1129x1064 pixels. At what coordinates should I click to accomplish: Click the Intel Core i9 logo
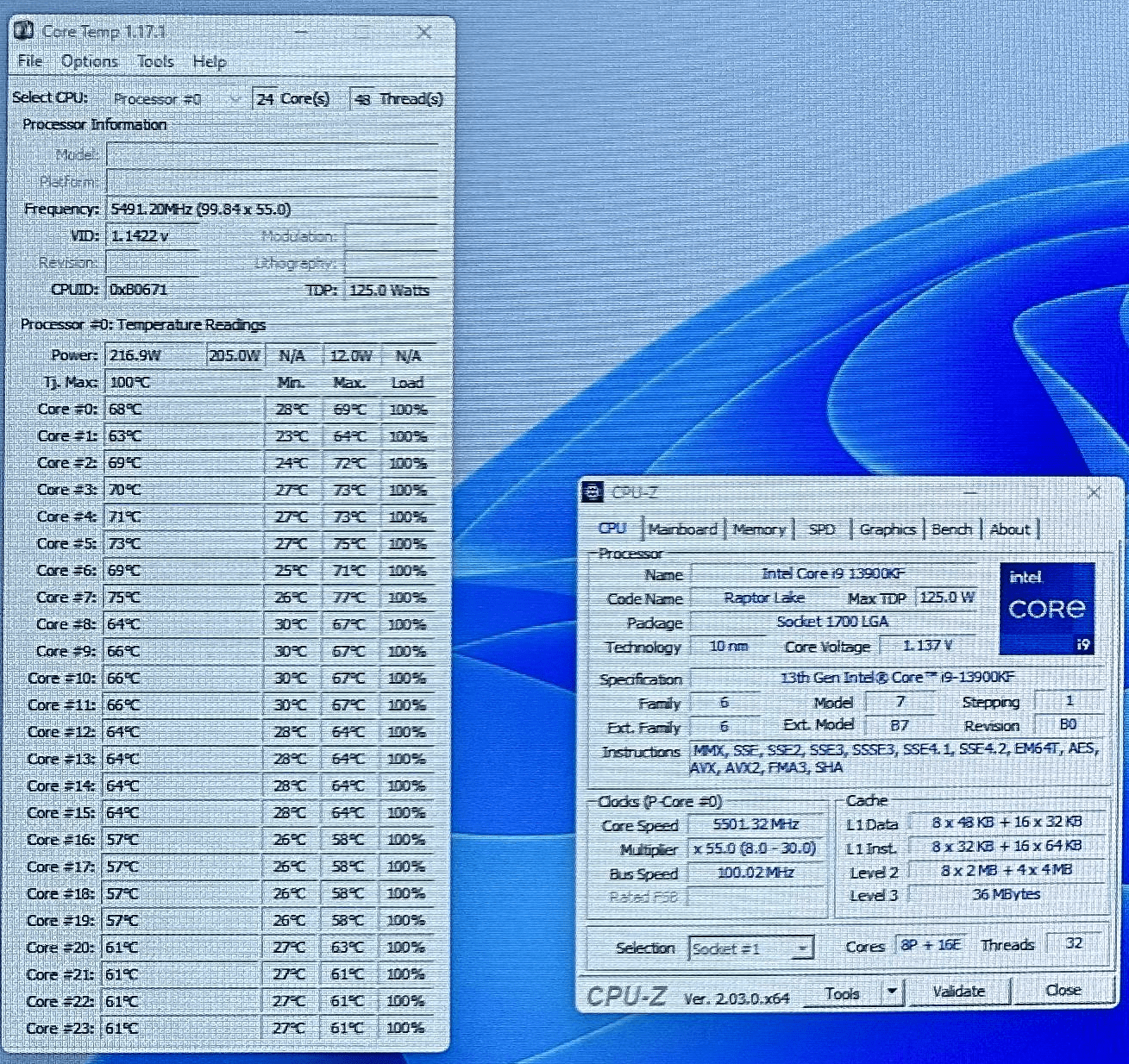click(x=1047, y=608)
